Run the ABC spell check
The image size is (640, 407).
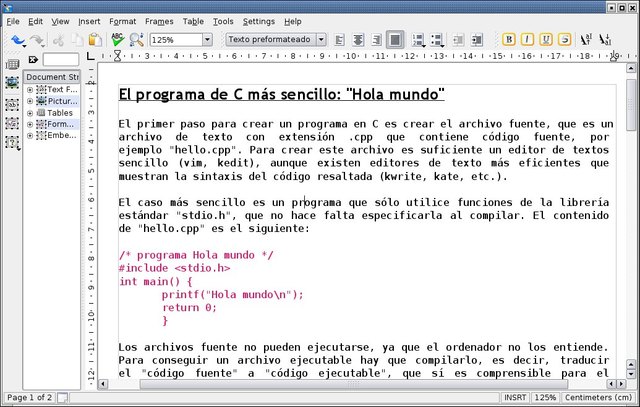118,40
